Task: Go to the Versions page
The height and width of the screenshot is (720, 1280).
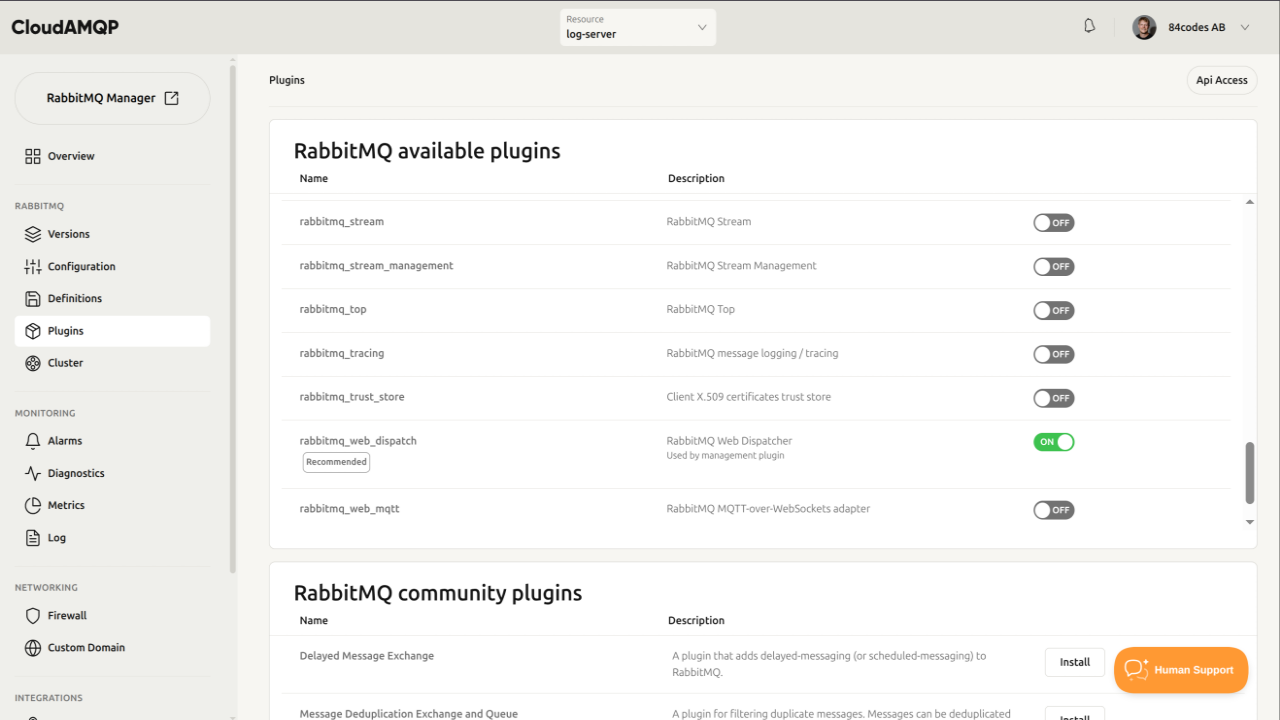Action: point(112,234)
